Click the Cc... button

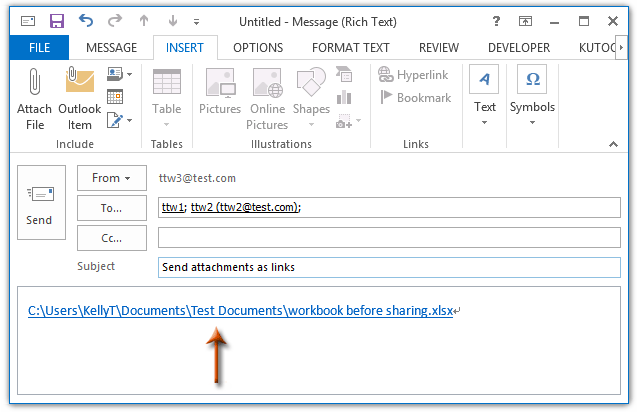pos(112,238)
